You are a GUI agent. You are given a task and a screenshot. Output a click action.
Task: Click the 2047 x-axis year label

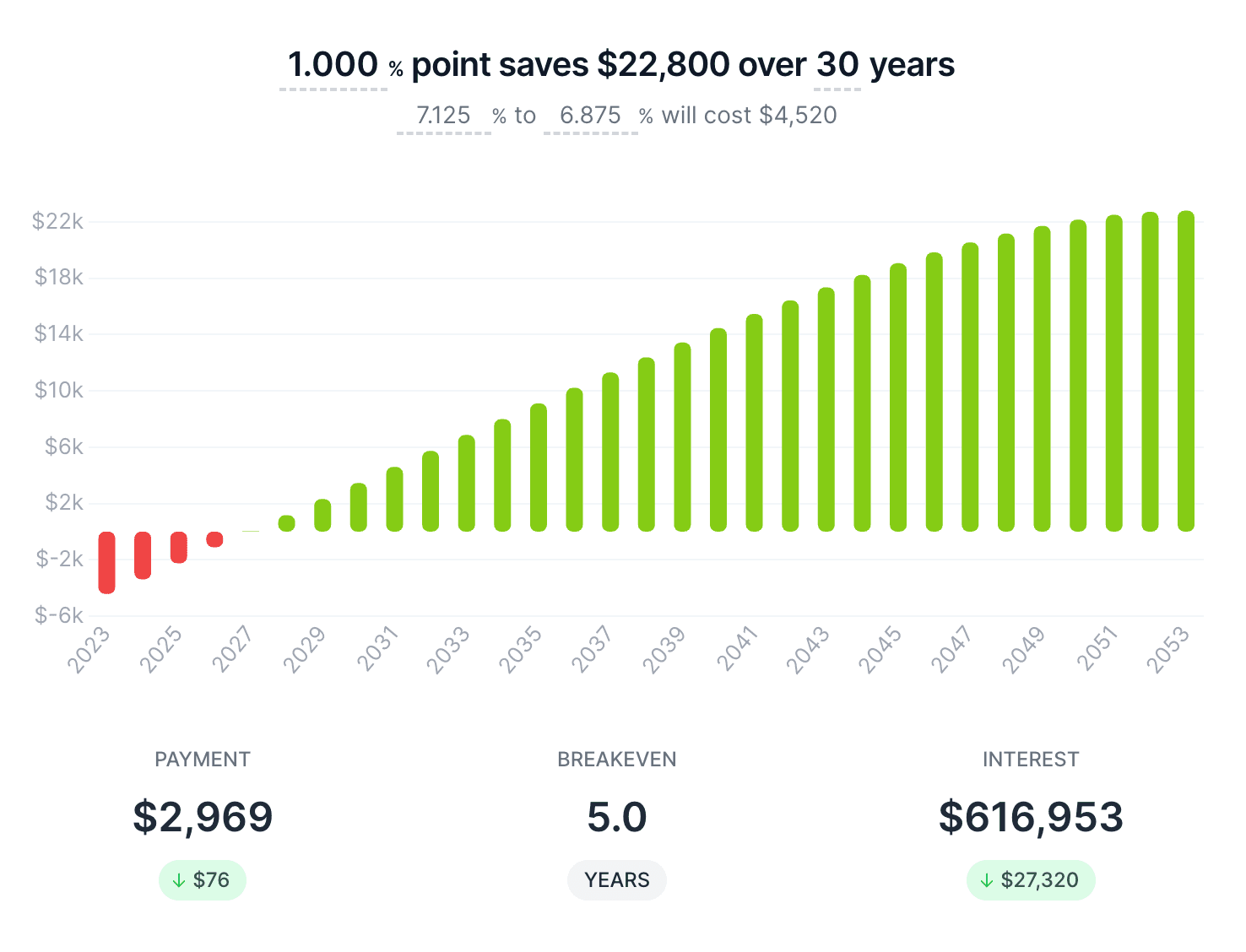(x=951, y=650)
